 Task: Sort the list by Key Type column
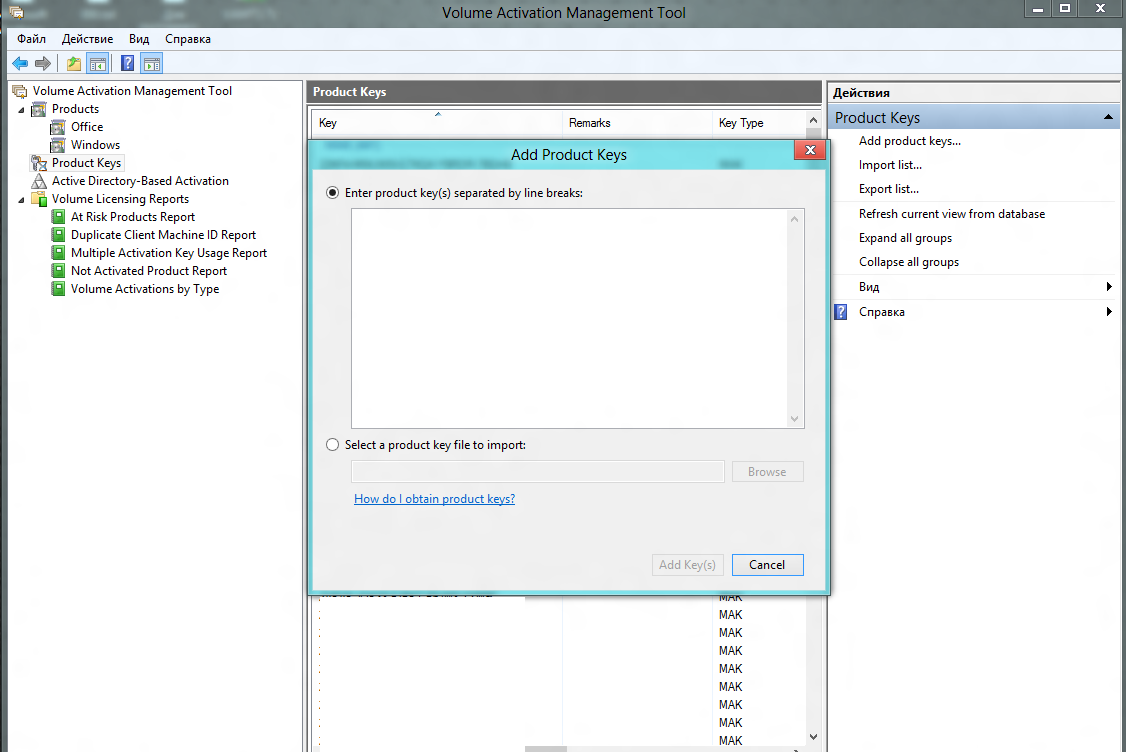click(x=741, y=123)
